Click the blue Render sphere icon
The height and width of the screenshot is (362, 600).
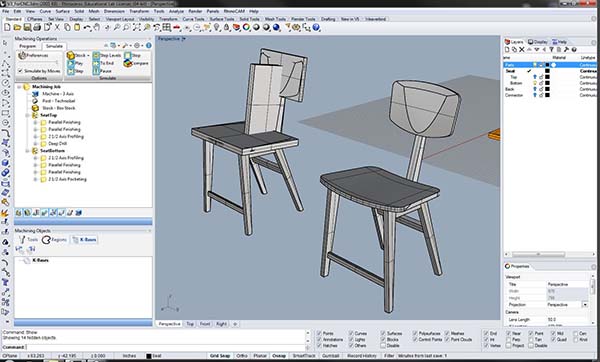[276, 28]
